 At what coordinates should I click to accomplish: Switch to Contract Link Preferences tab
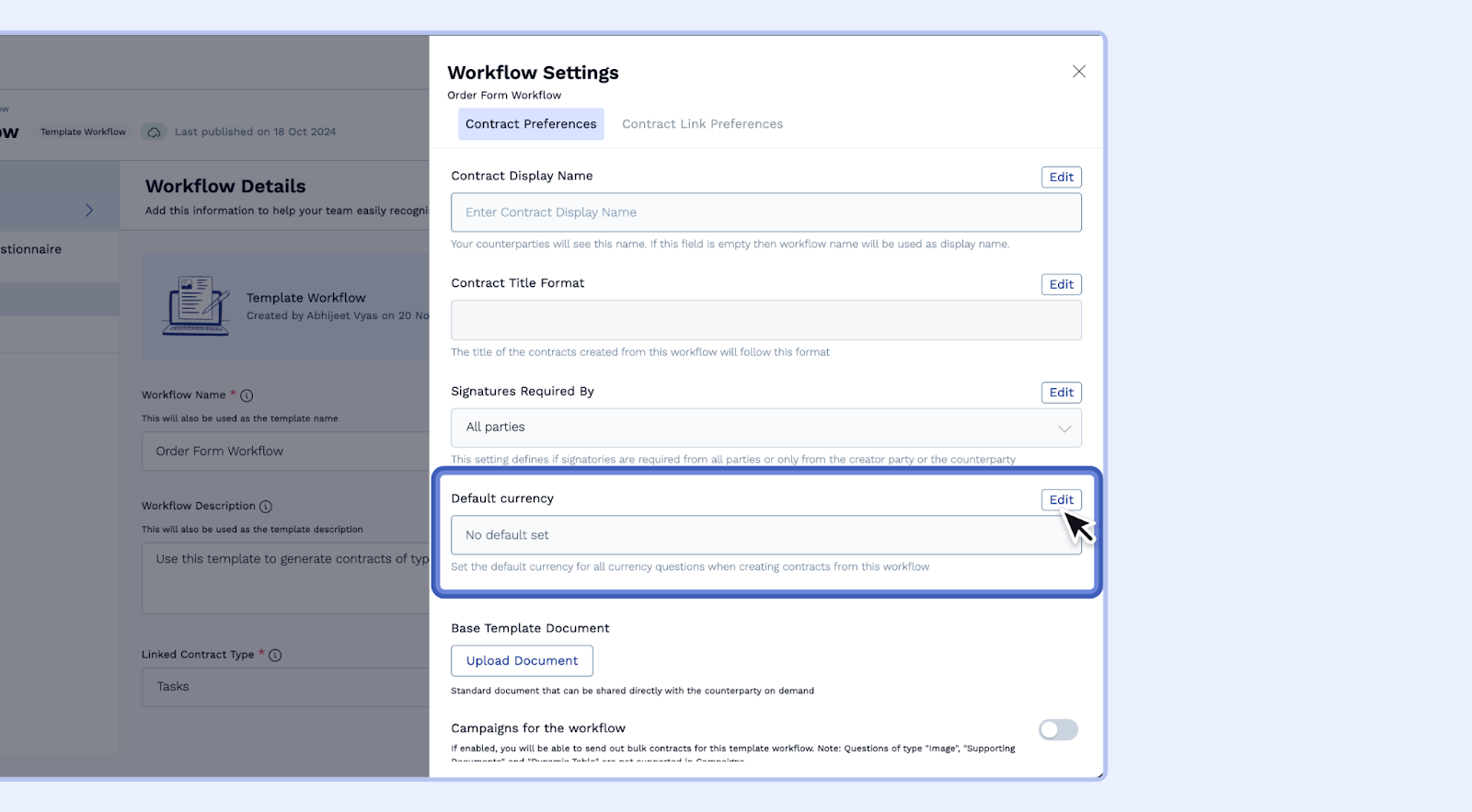tap(702, 124)
